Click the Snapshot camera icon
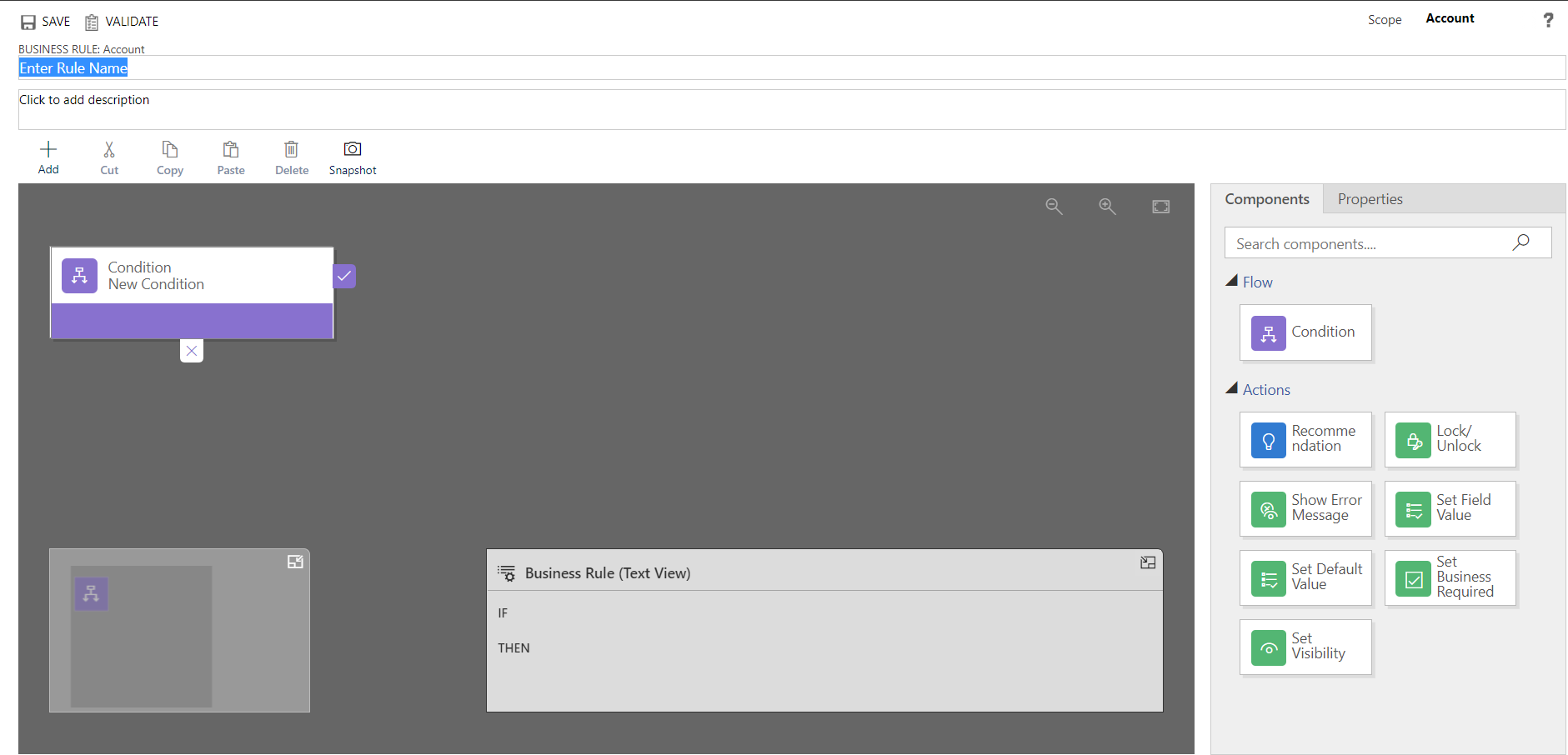This screenshot has height=755, width=1568. 352,149
